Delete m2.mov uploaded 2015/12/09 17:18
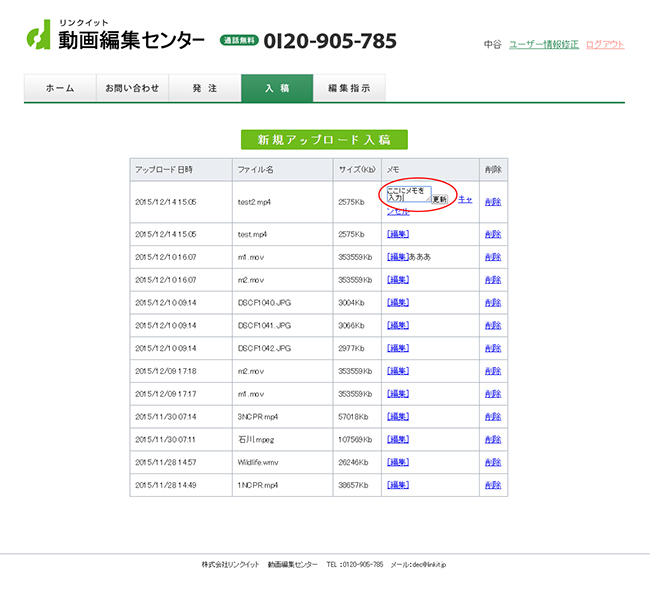 point(493,371)
